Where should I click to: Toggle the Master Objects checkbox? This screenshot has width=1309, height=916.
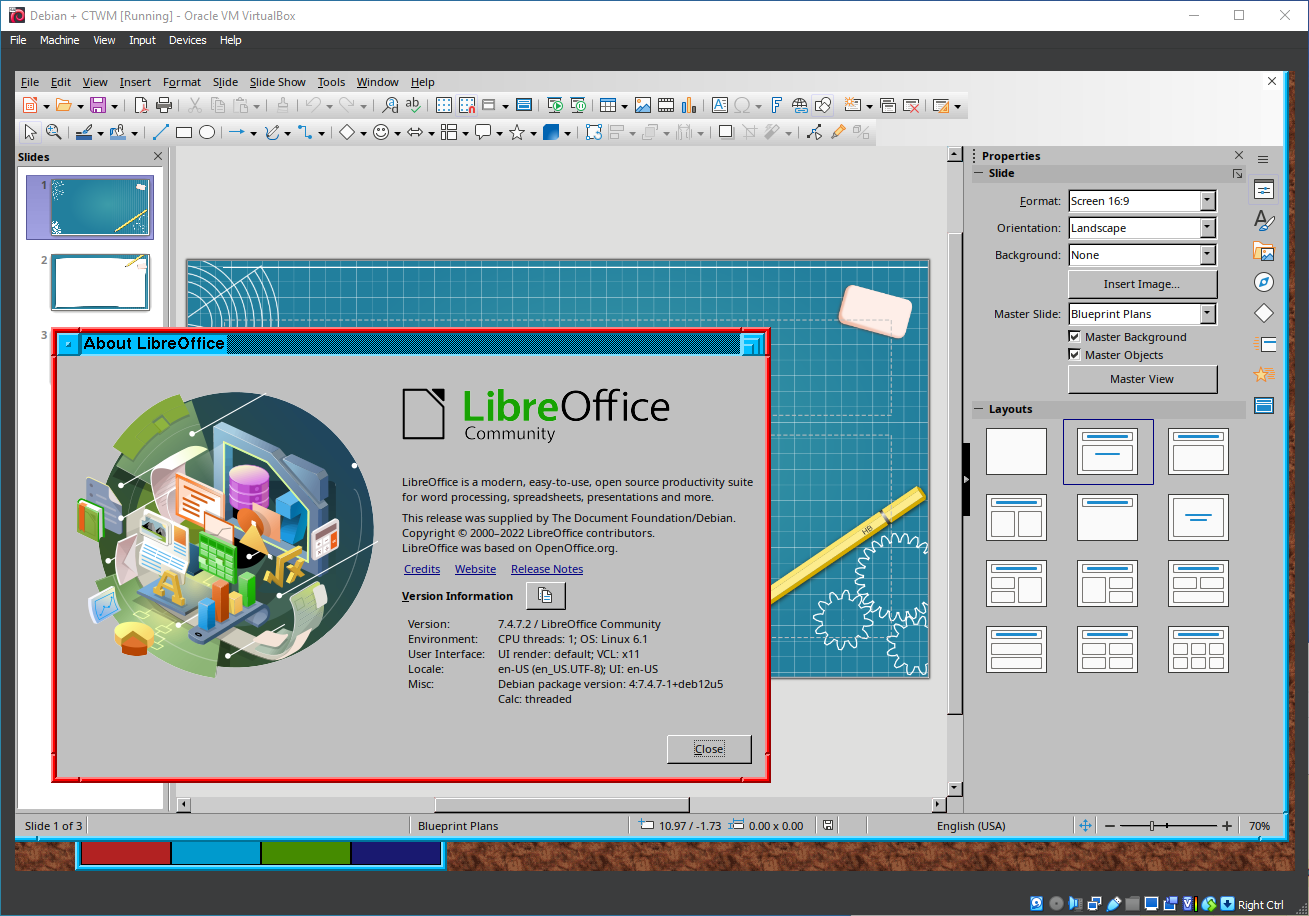(1075, 355)
